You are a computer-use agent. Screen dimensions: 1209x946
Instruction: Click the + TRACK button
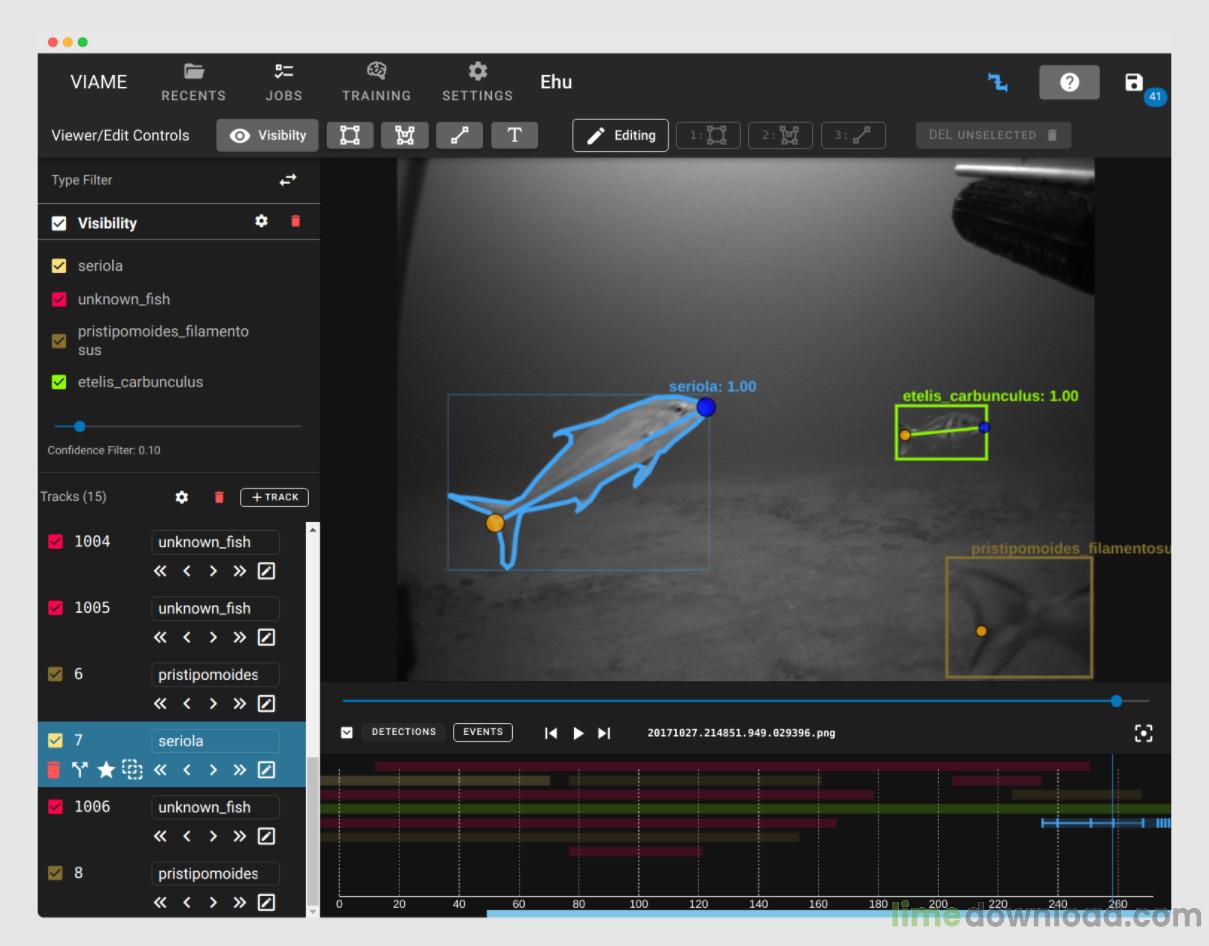pyautogui.click(x=274, y=497)
